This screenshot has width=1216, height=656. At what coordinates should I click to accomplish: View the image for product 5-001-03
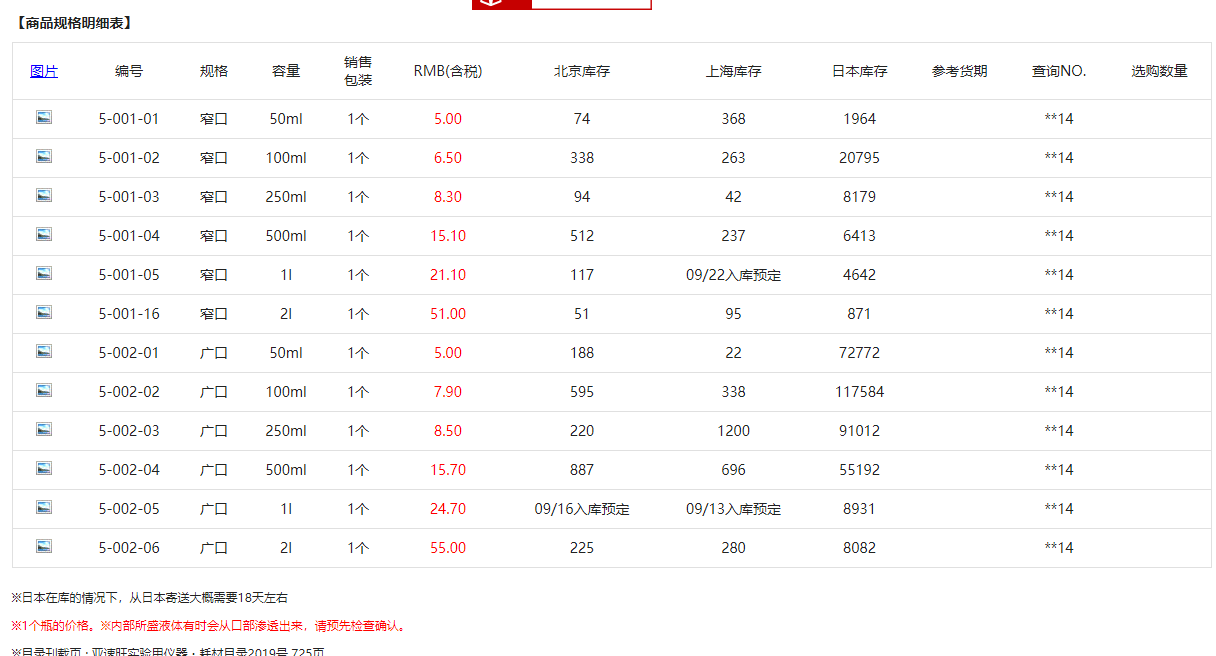[x=44, y=195]
